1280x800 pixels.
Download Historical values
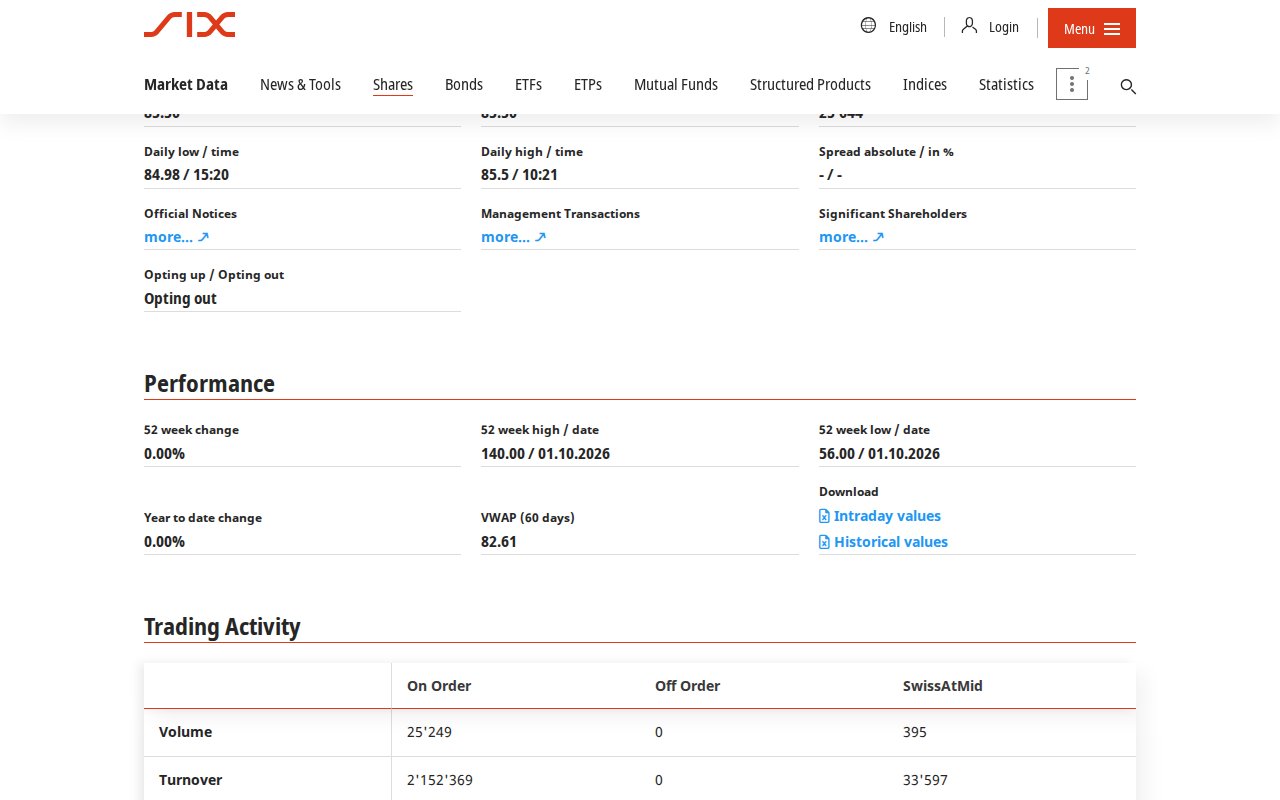click(x=883, y=542)
